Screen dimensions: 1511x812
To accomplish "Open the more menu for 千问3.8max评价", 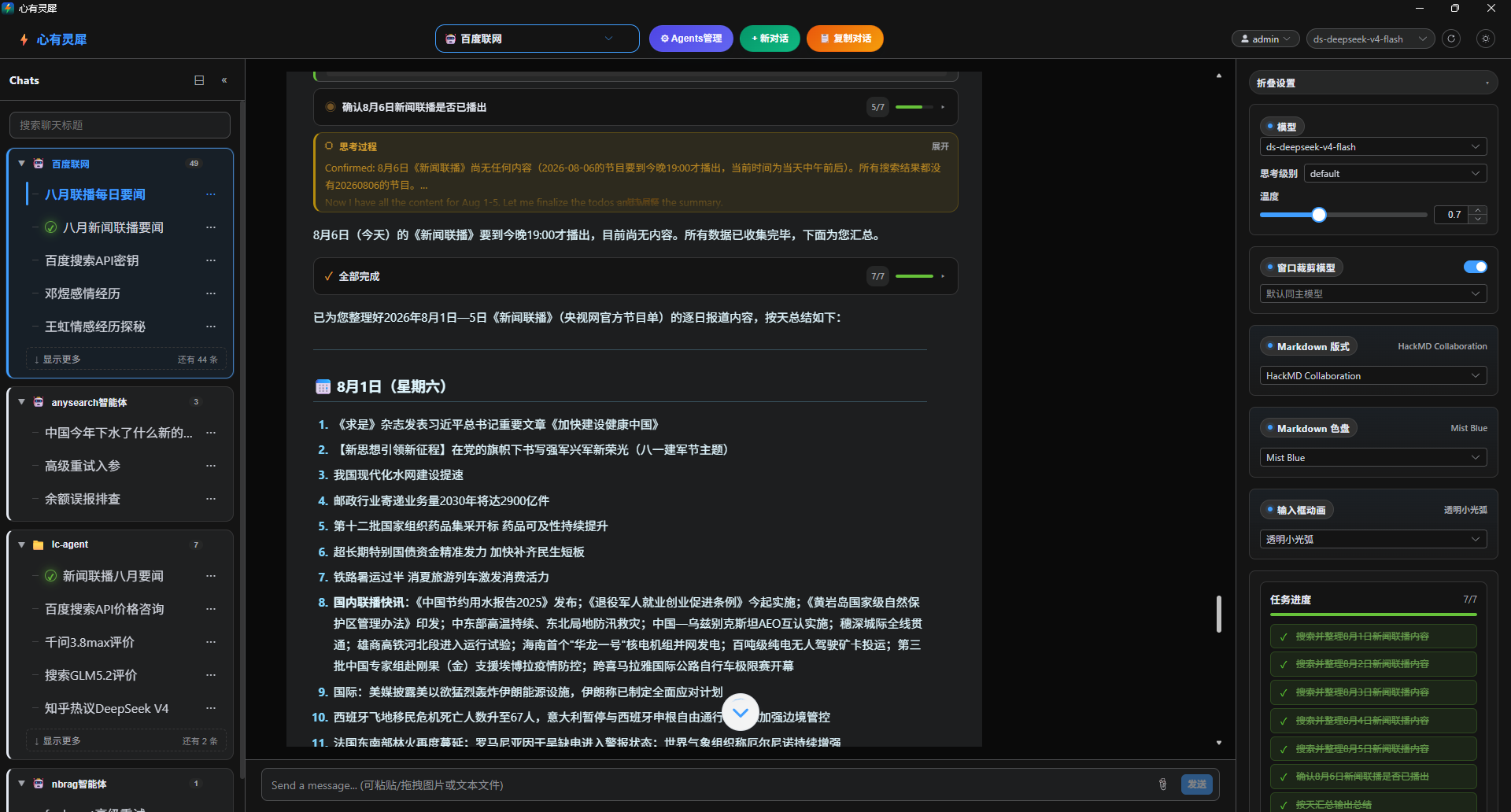I will point(211,642).
